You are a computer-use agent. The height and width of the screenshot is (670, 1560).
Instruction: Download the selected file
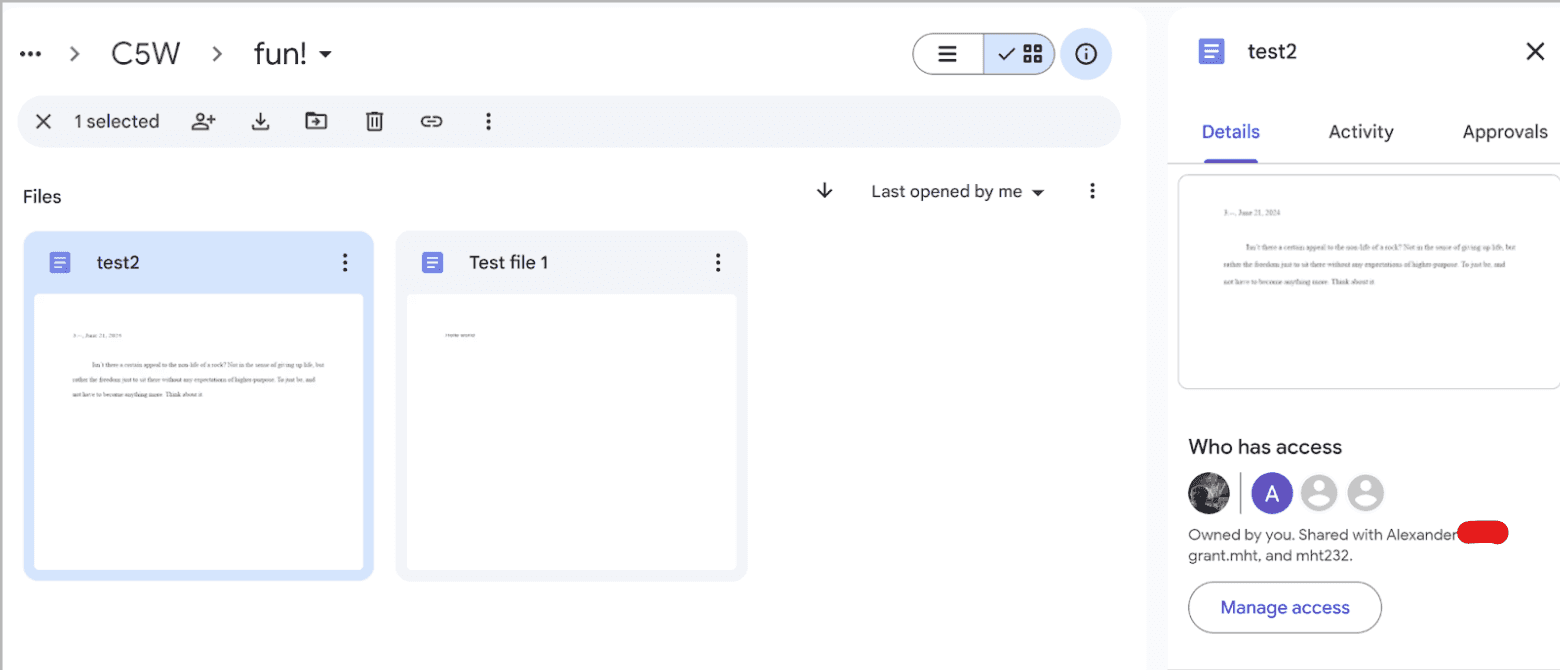click(260, 121)
